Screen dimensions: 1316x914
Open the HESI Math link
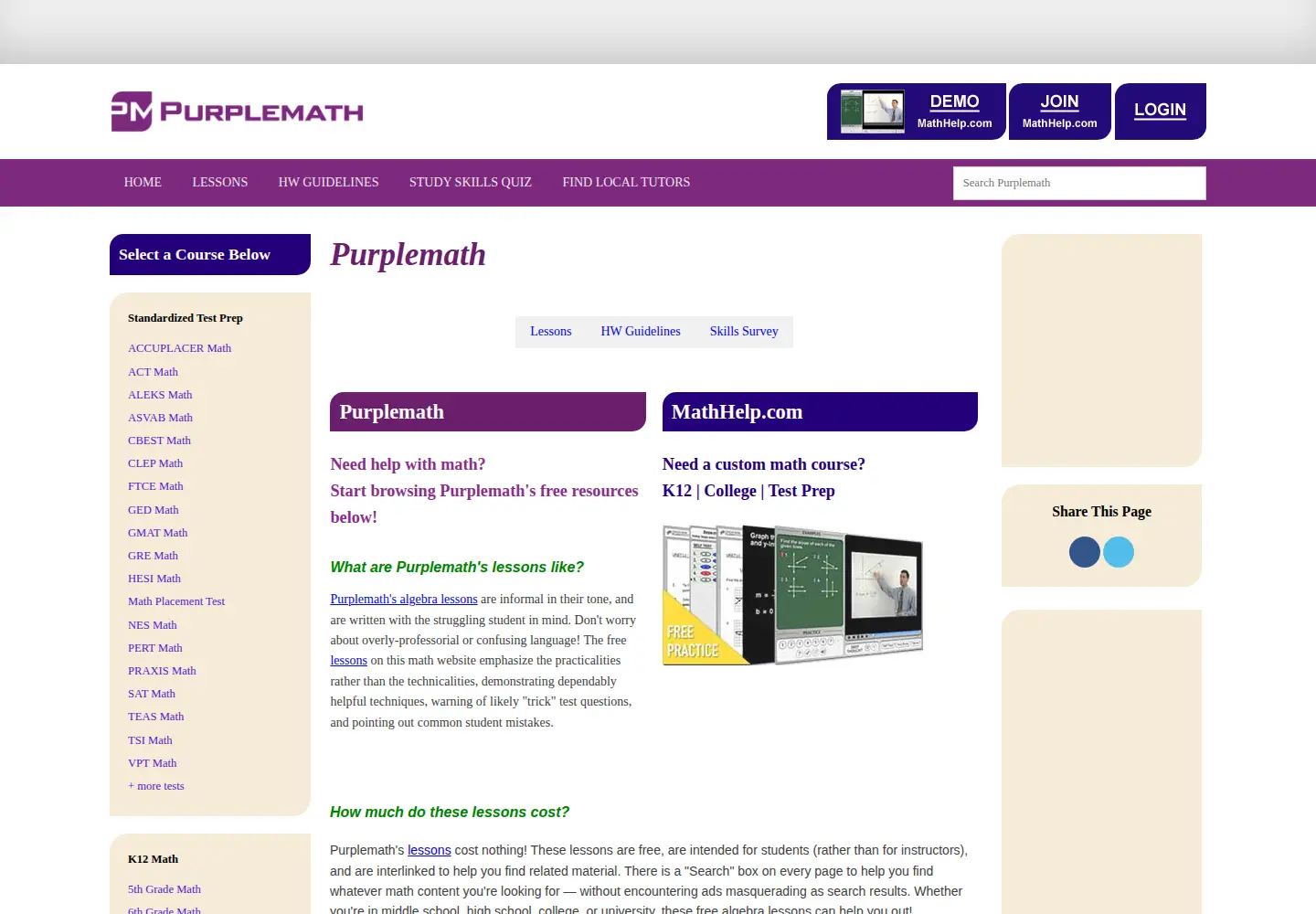click(154, 579)
